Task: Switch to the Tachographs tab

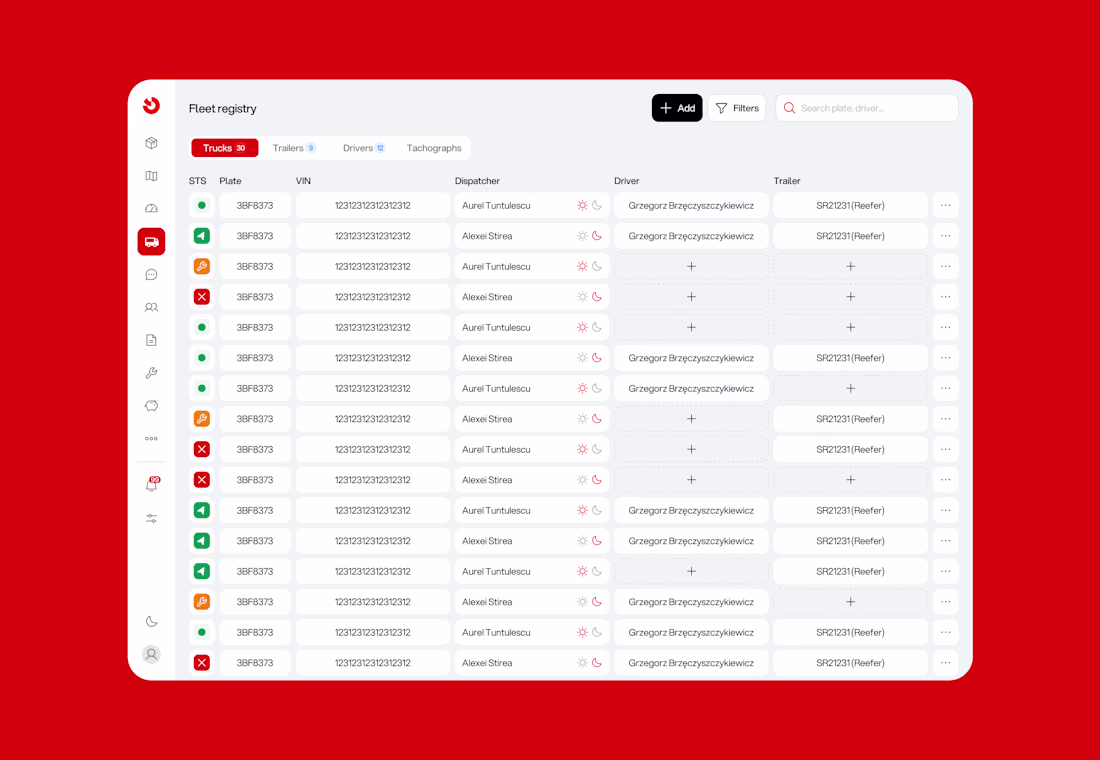Action: pyautogui.click(x=434, y=148)
